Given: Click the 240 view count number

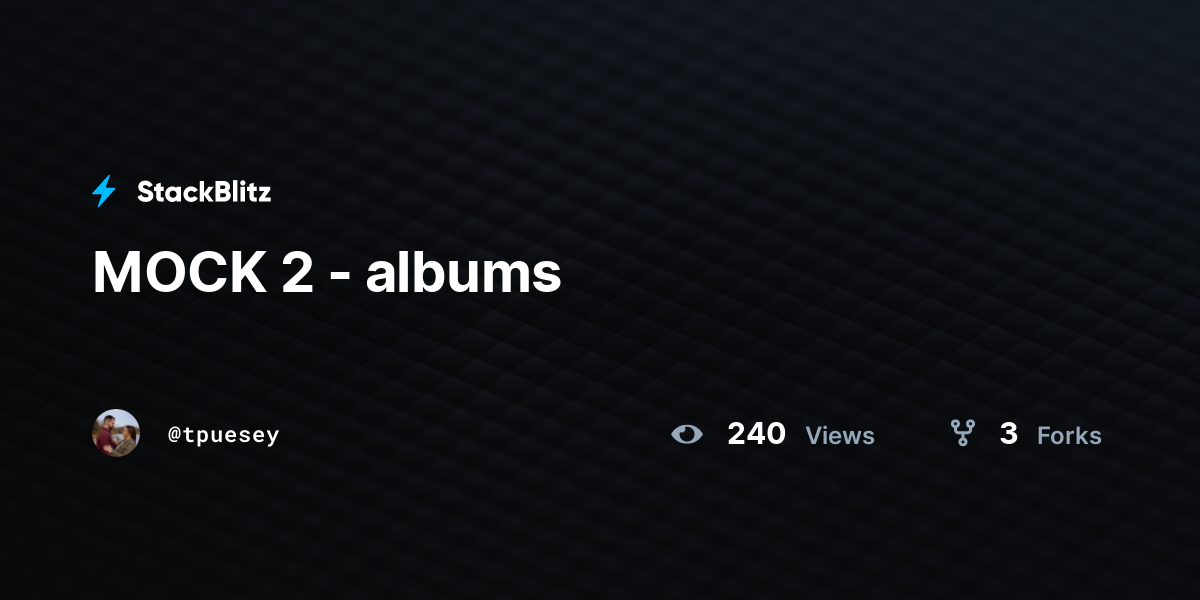Looking at the screenshot, I should pos(756,433).
